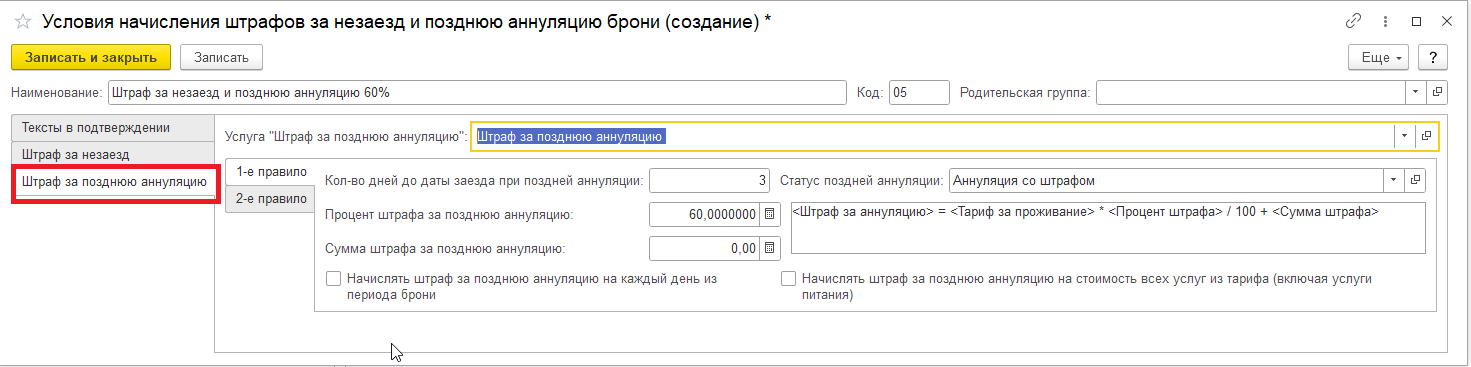Add form to favorites with star icon
The width and height of the screenshot is (1471, 367).
(x=22, y=21)
